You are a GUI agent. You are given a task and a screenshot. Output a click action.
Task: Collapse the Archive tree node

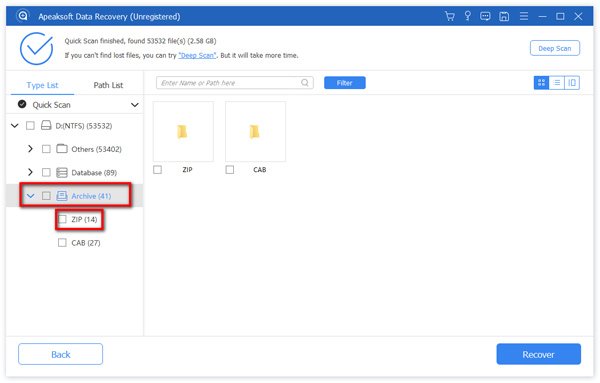point(30,196)
